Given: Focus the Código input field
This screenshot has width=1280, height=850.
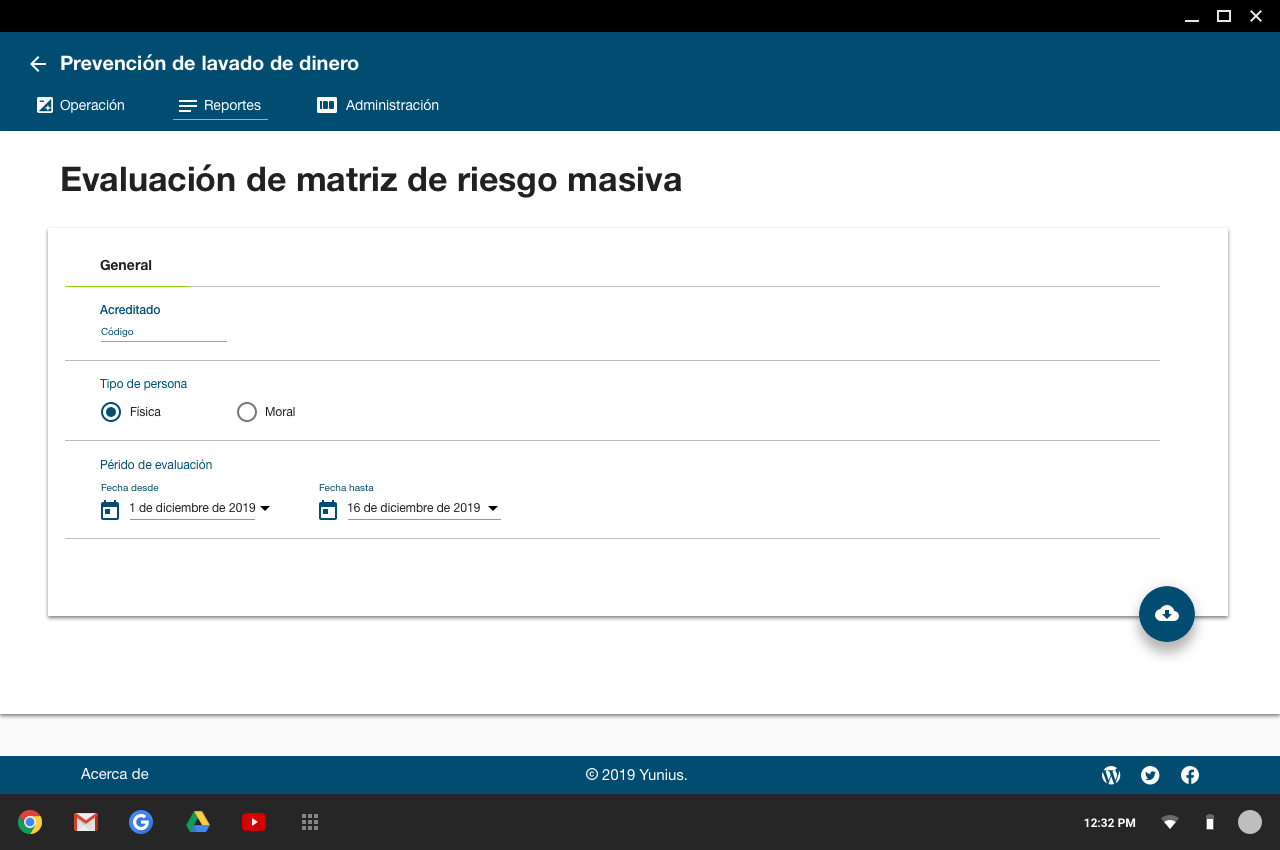Looking at the screenshot, I should point(163,332).
